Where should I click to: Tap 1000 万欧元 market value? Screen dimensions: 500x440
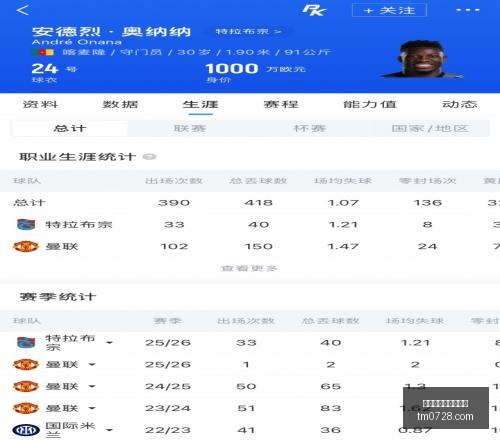(x=255, y=69)
